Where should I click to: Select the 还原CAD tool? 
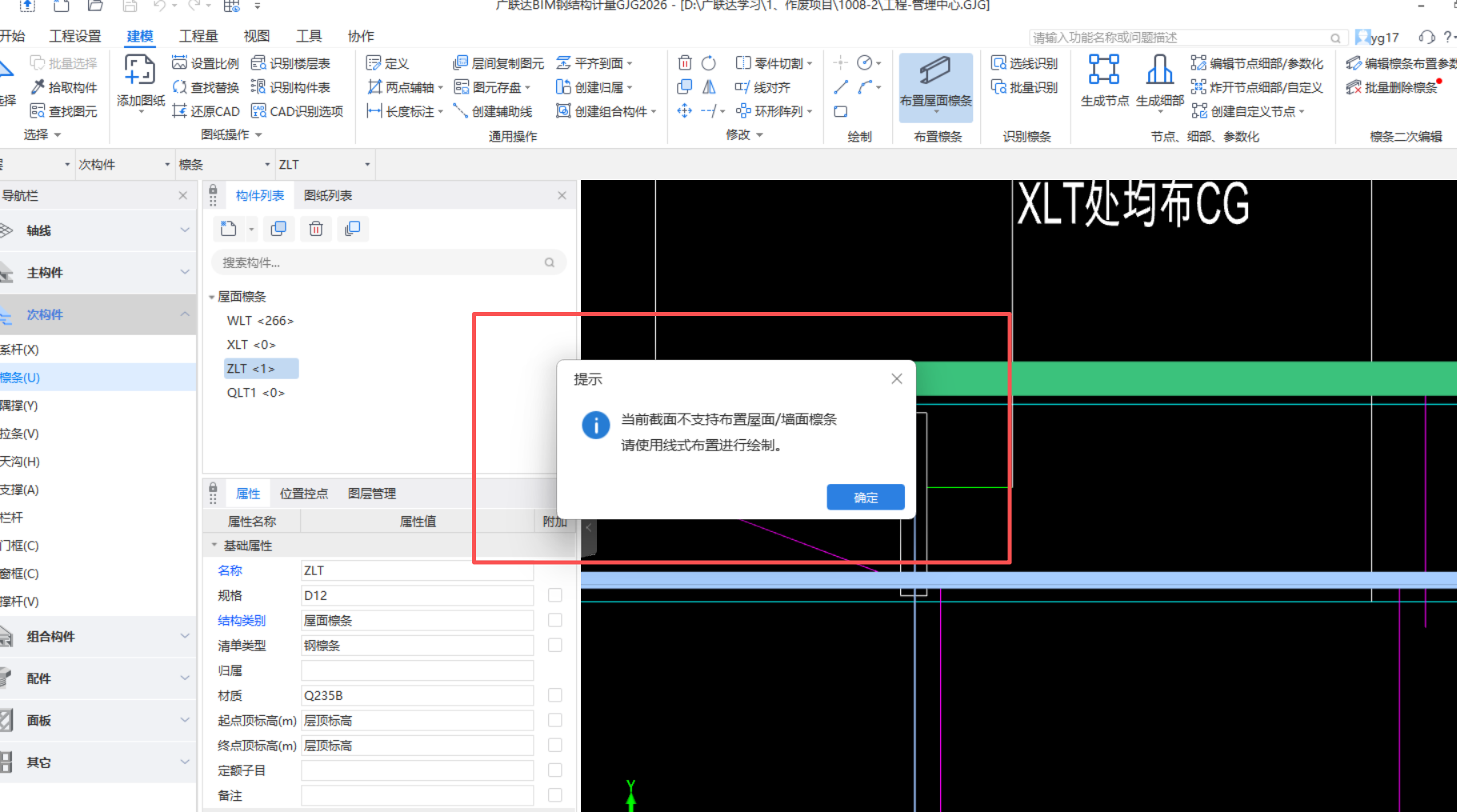[205, 111]
